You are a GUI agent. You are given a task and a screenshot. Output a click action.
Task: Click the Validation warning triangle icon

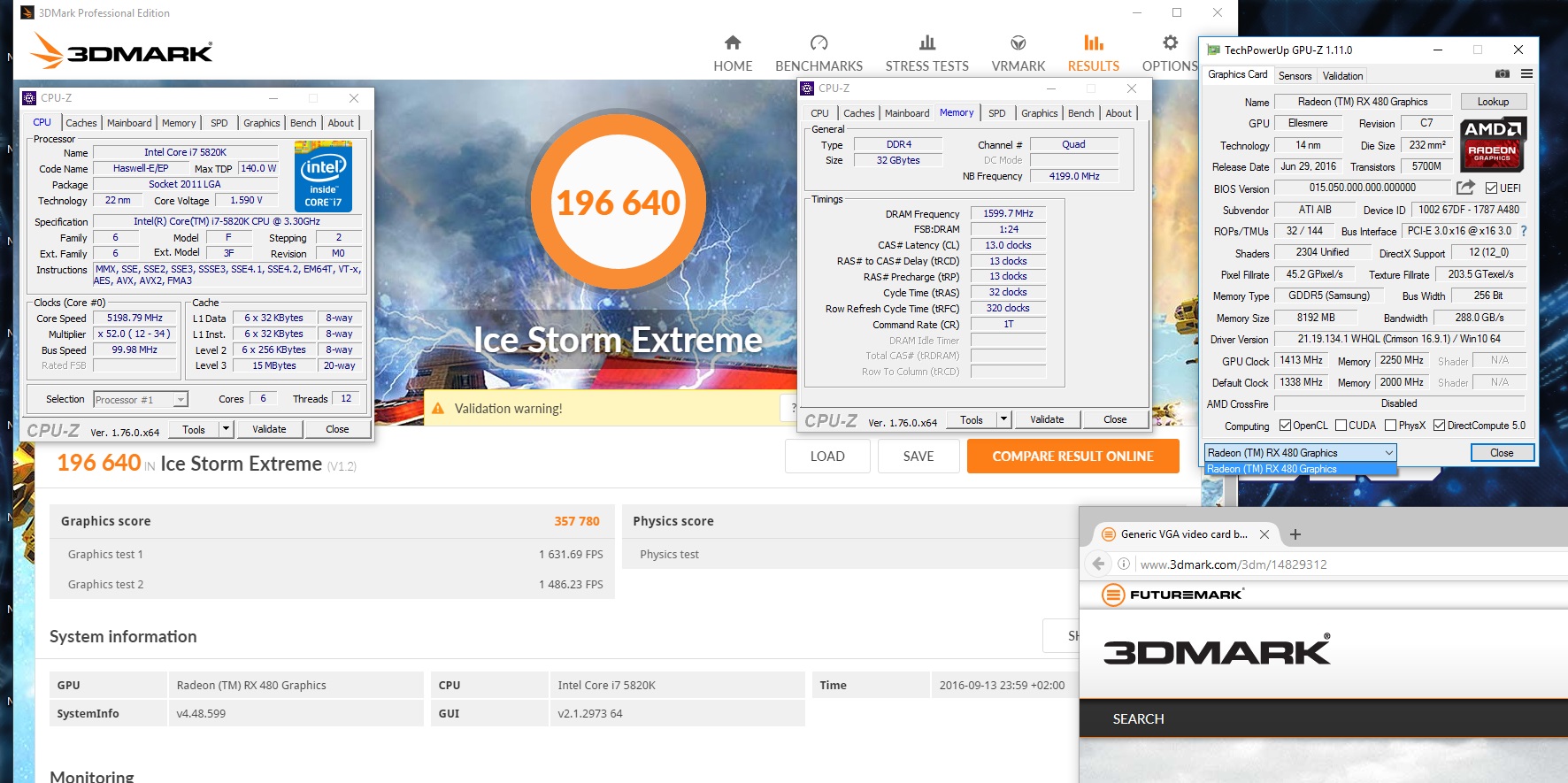[438, 409]
